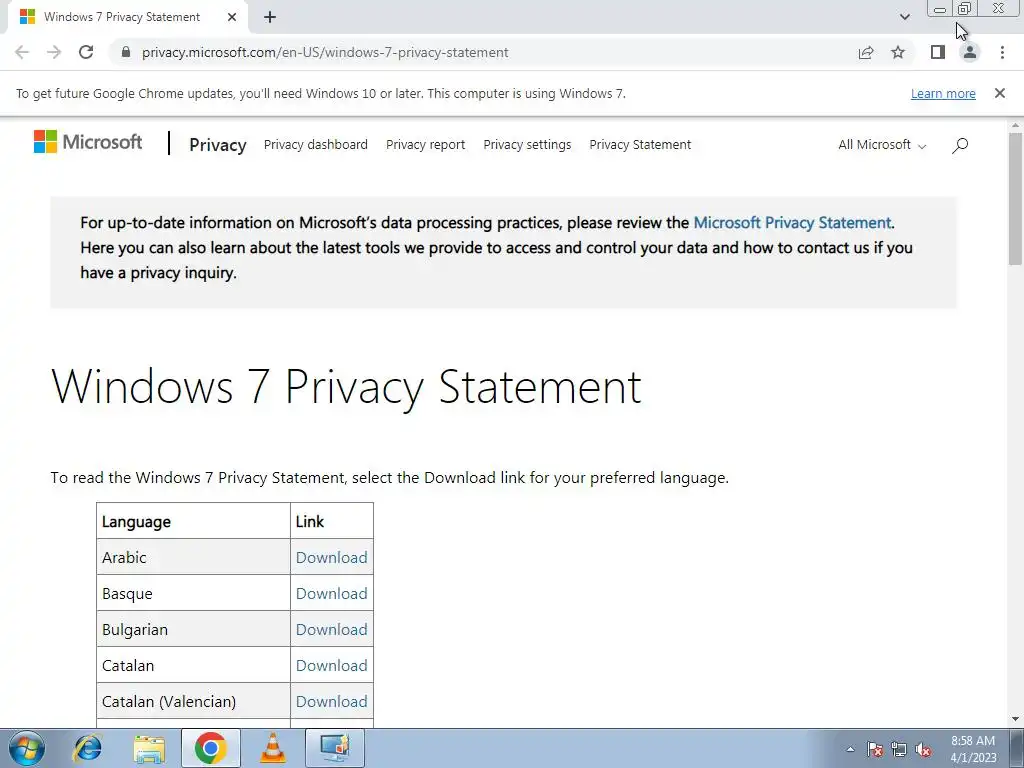Viewport: 1024px width, 768px height.
Task: Click the browser forward arrow
Action: (54, 52)
